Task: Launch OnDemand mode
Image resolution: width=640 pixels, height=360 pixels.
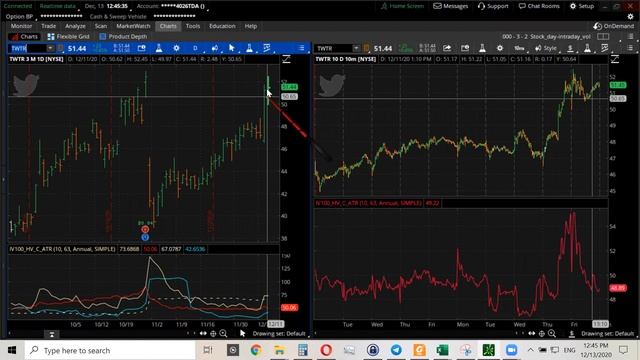Action: [613, 26]
